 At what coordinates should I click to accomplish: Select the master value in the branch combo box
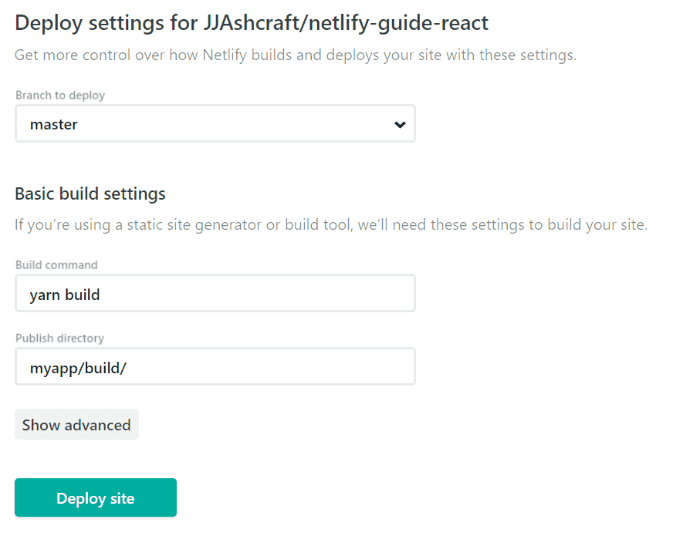click(x=53, y=125)
